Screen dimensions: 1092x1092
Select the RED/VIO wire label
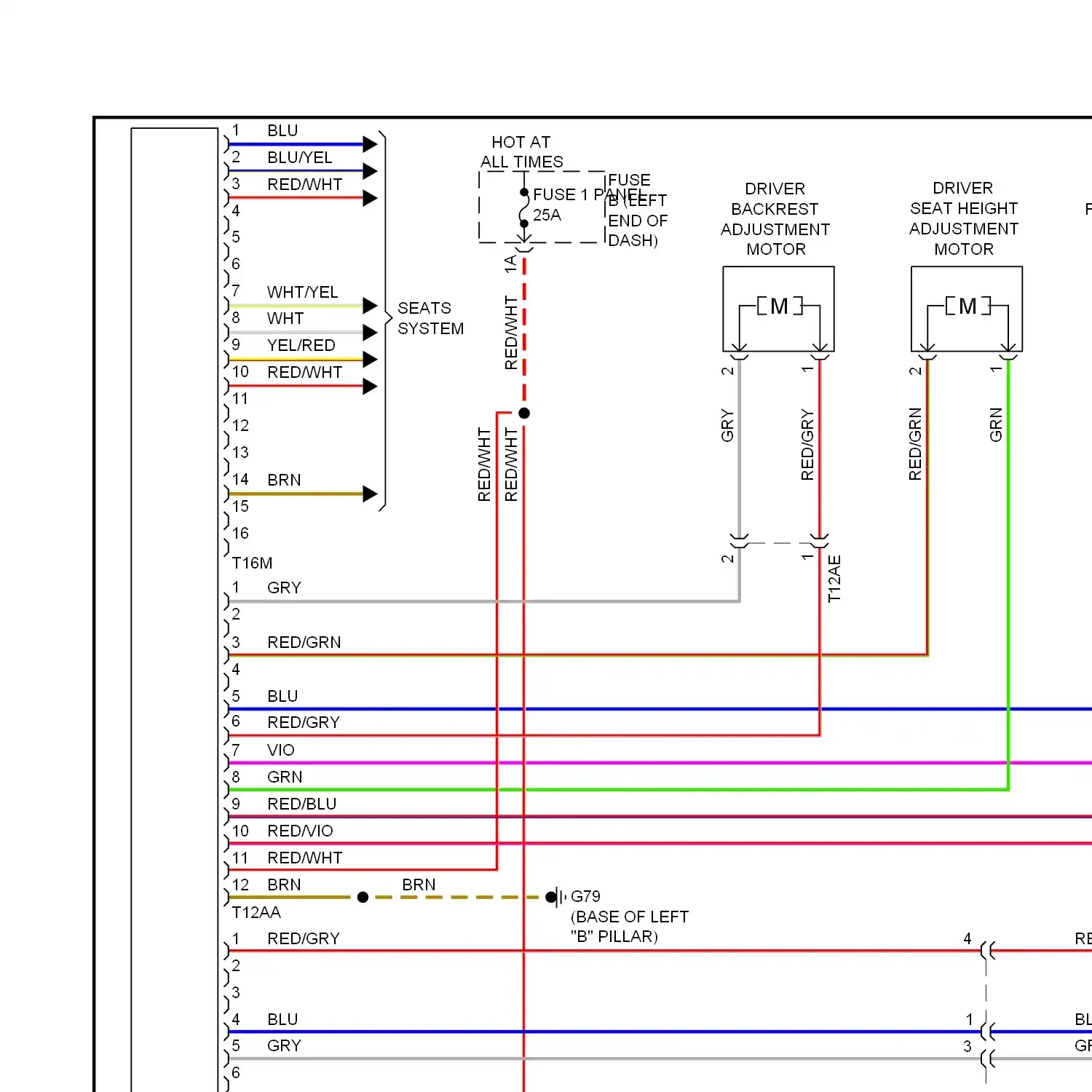point(300,831)
